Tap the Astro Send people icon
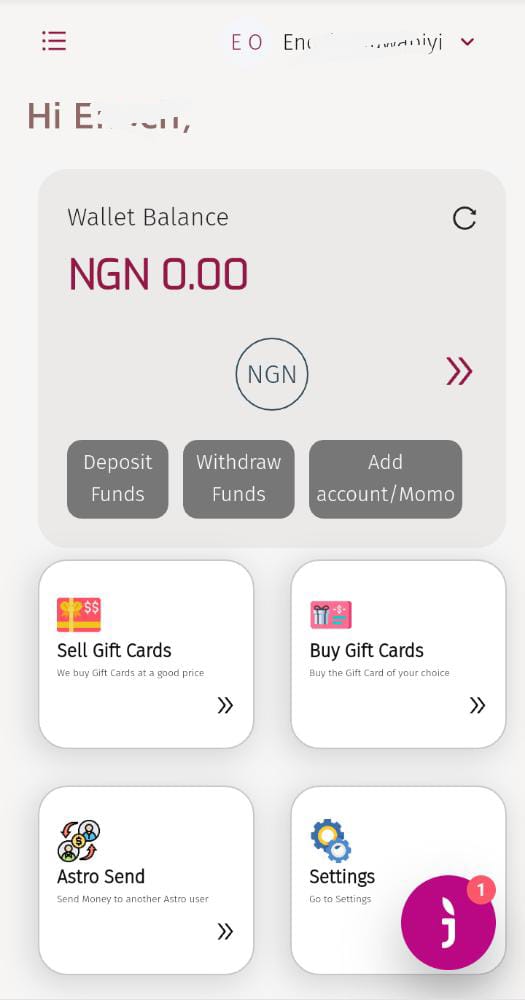The width and height of the screenshot is (525, 1000). [x=79, y=841]
